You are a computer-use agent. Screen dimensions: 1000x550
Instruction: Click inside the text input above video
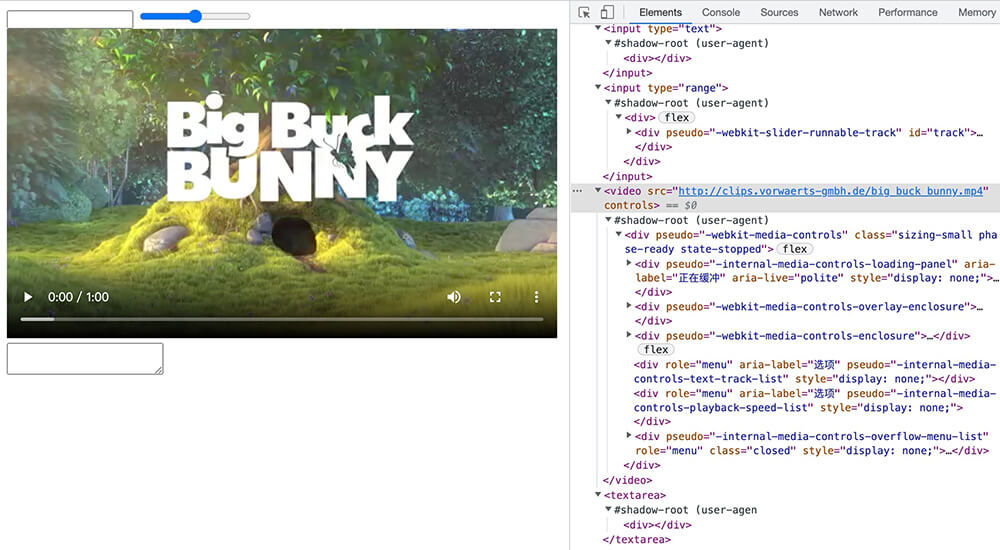(x=70, y=19)
